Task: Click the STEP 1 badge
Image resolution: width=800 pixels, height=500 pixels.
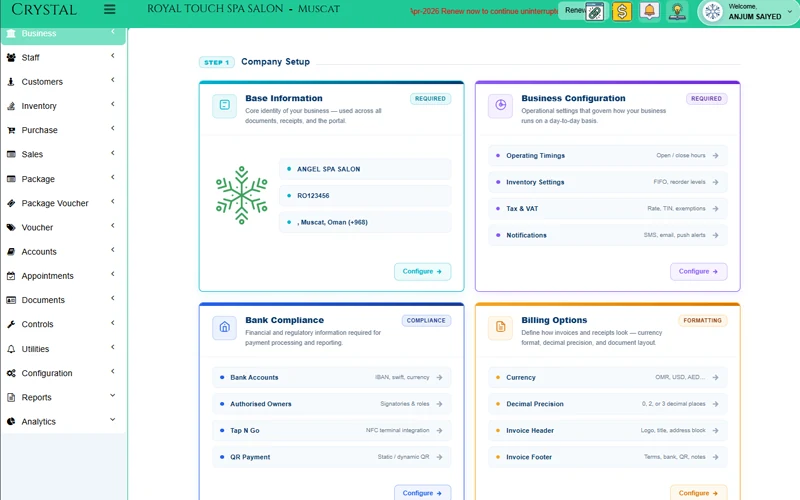Action: coord(216,62)
